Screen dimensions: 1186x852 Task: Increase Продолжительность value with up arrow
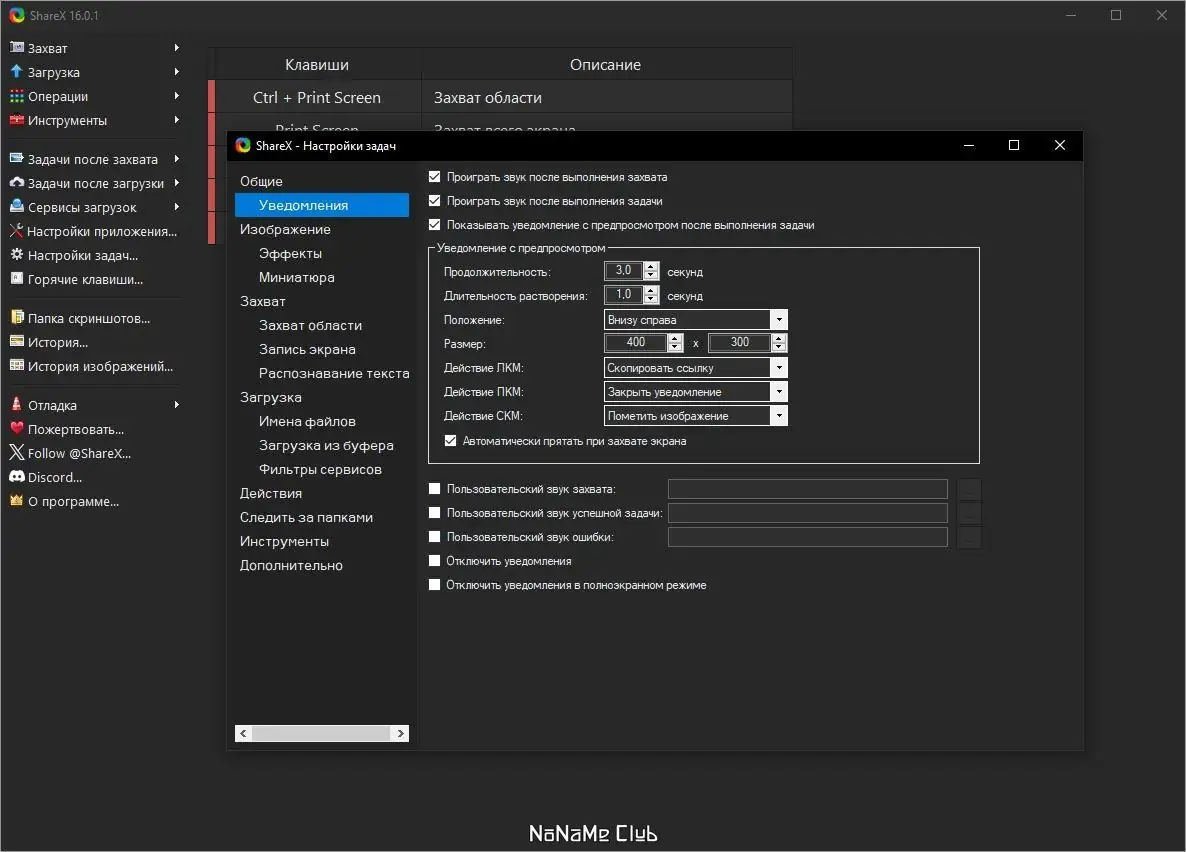651,266
